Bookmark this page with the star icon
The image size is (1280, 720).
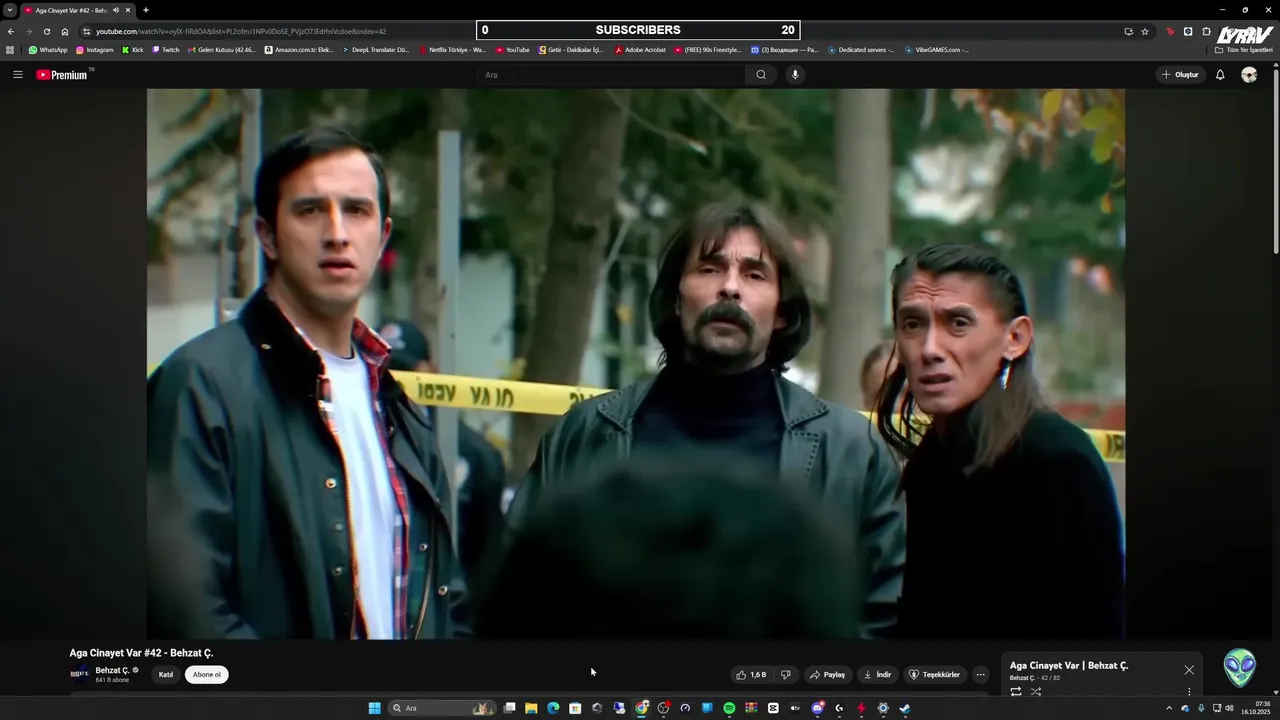[1145, 31]
